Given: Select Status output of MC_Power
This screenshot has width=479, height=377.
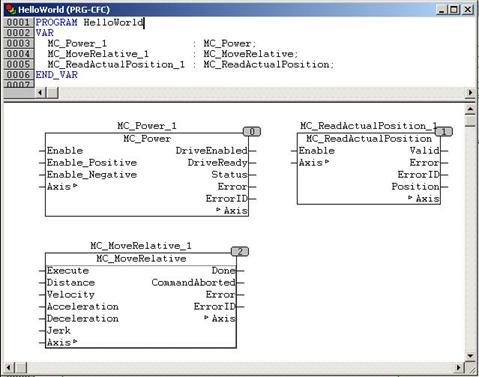Looking at the screenshot, I should pos(230,175).
